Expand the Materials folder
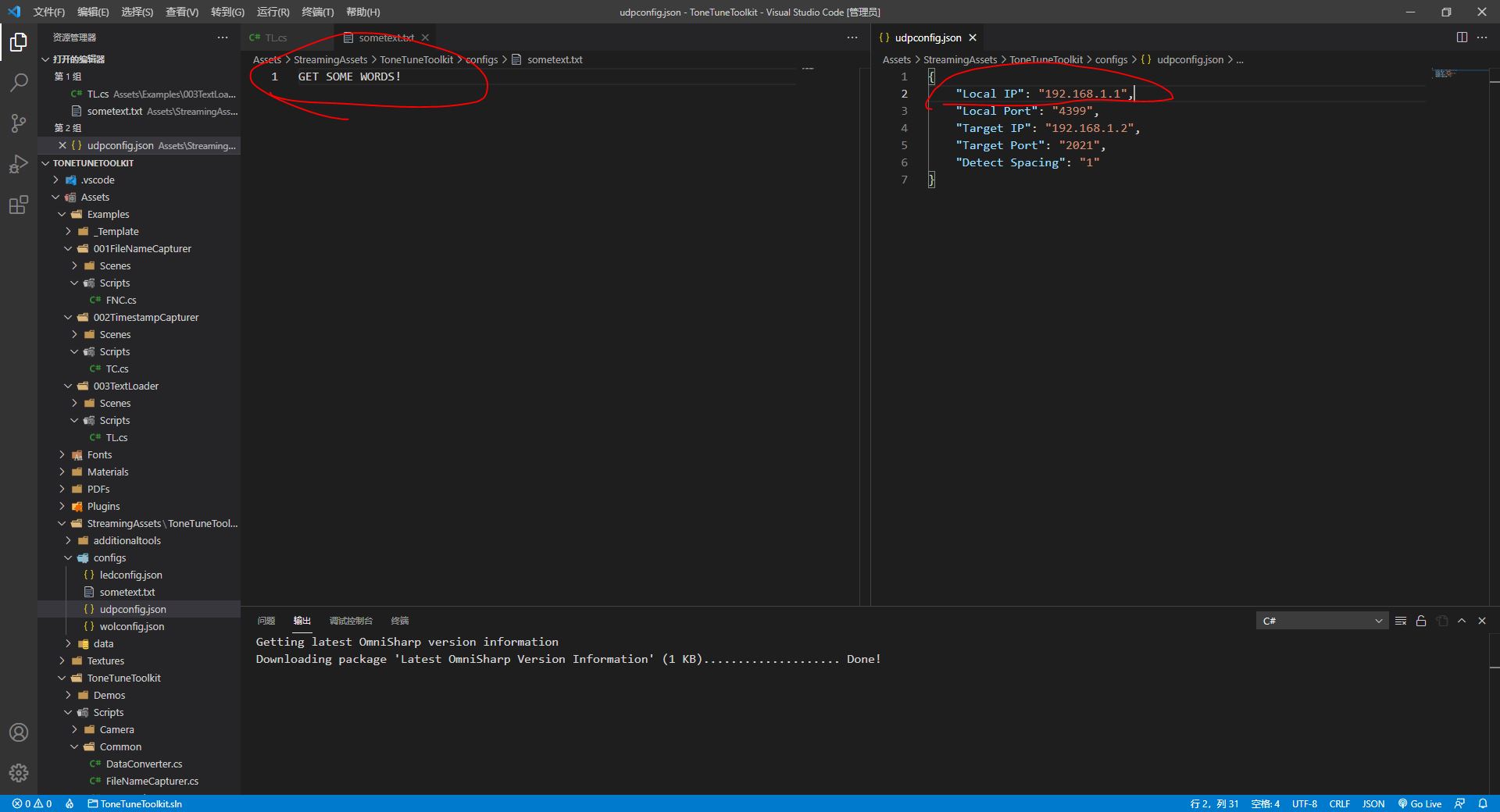The height and width of the screenshot is (812, 1500). pos(139,472)
